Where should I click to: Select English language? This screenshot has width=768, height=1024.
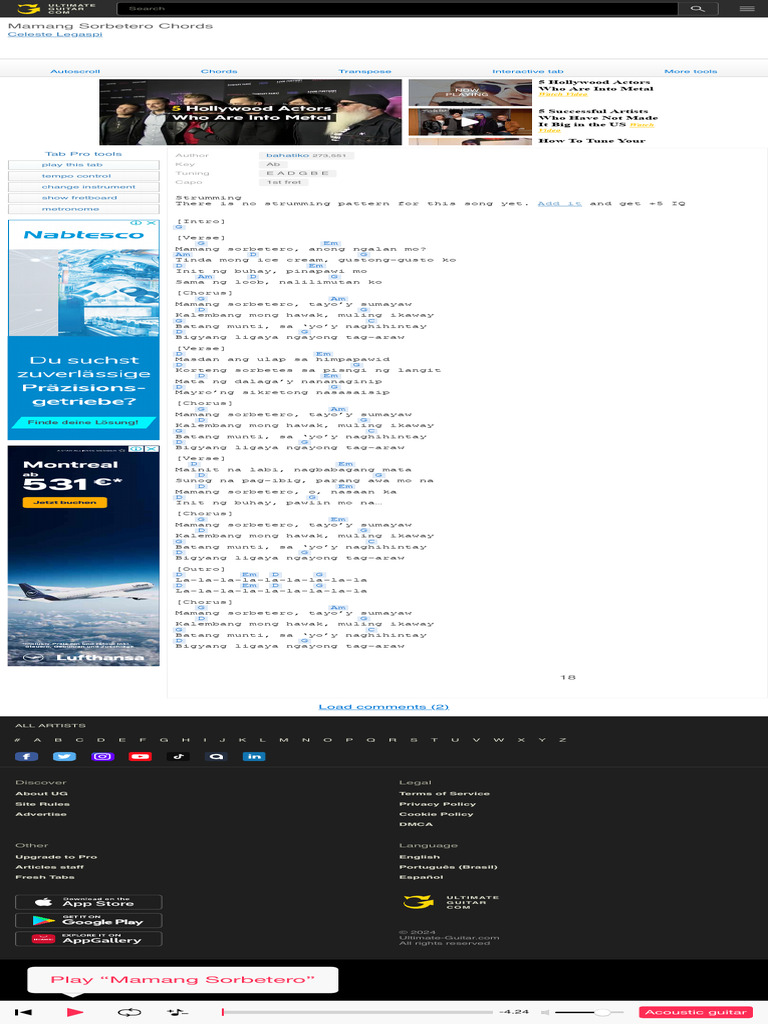point(419,857)
